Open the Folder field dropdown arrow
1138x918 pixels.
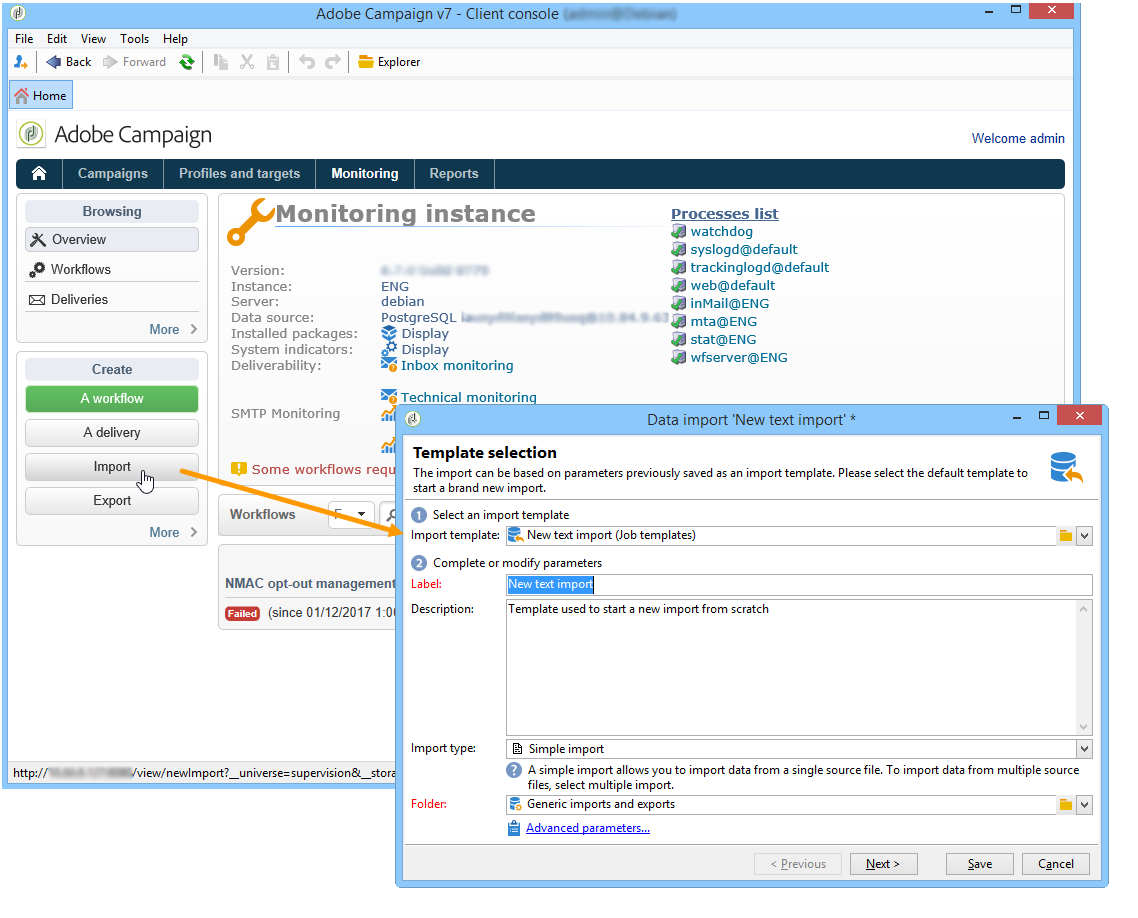(x=1084, y=805)
